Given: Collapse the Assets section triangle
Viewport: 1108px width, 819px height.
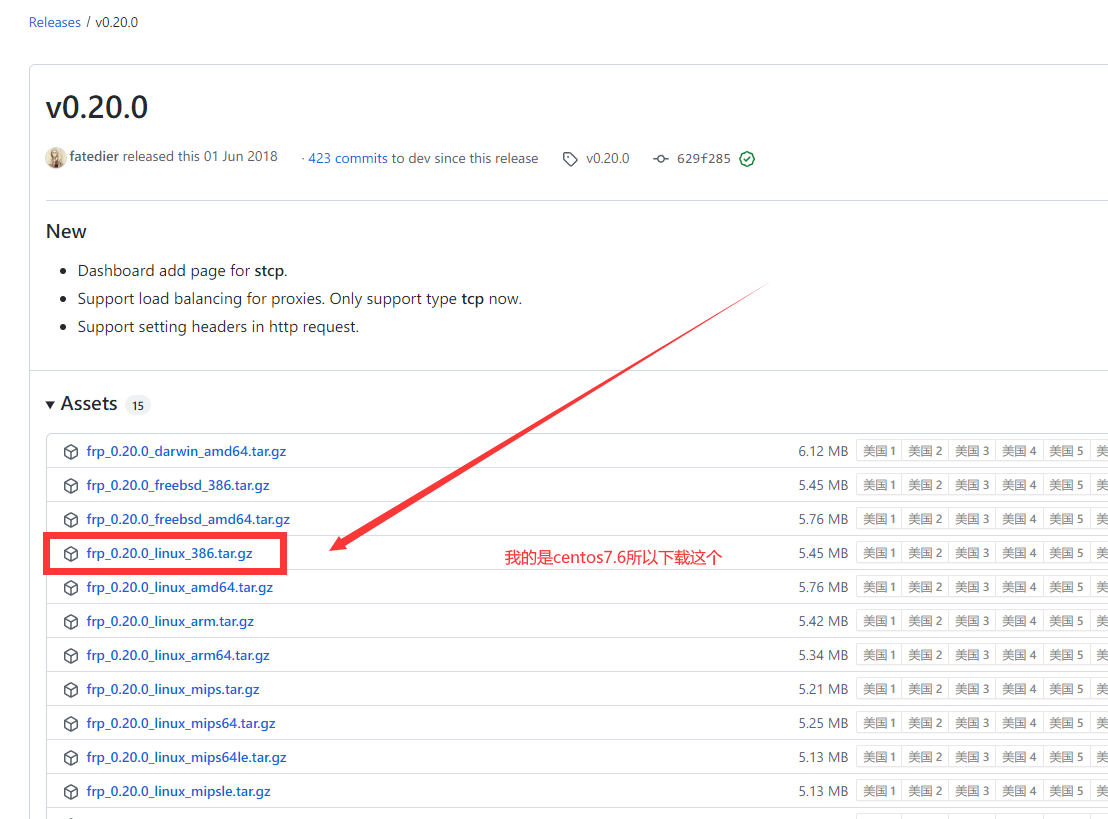Looking at the screenshot, I should coord(50,404).
